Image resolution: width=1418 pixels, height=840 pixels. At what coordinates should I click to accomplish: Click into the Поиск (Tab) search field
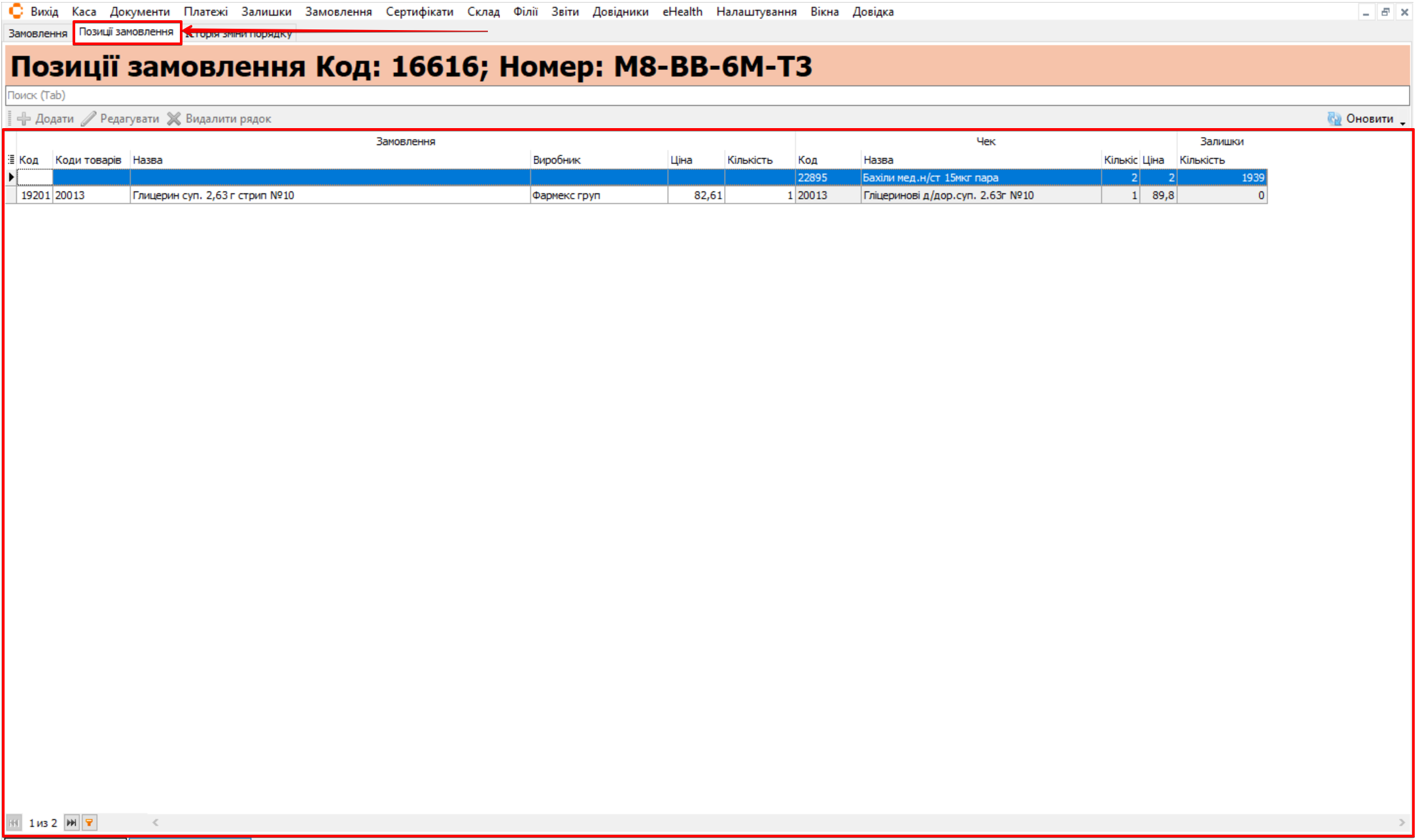point(706,95)
